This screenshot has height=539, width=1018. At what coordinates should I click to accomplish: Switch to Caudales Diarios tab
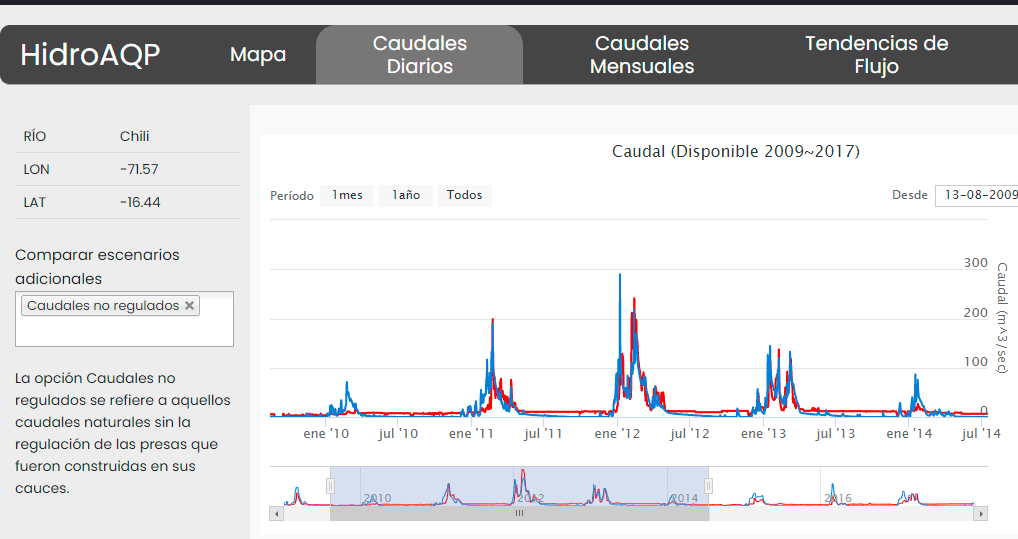tap(419, 55)
